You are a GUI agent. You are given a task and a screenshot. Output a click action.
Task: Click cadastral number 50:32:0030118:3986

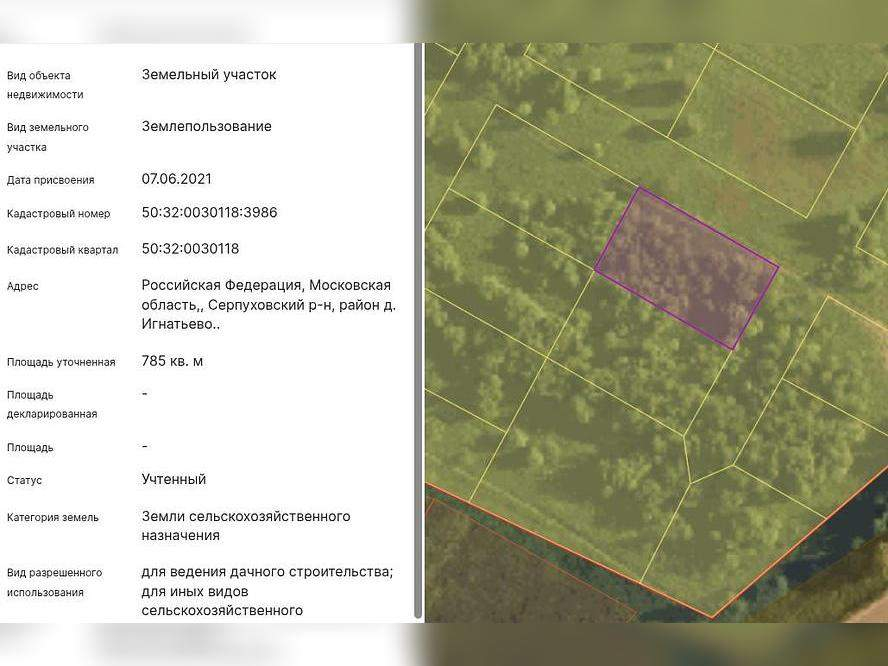tap(211, 212)
